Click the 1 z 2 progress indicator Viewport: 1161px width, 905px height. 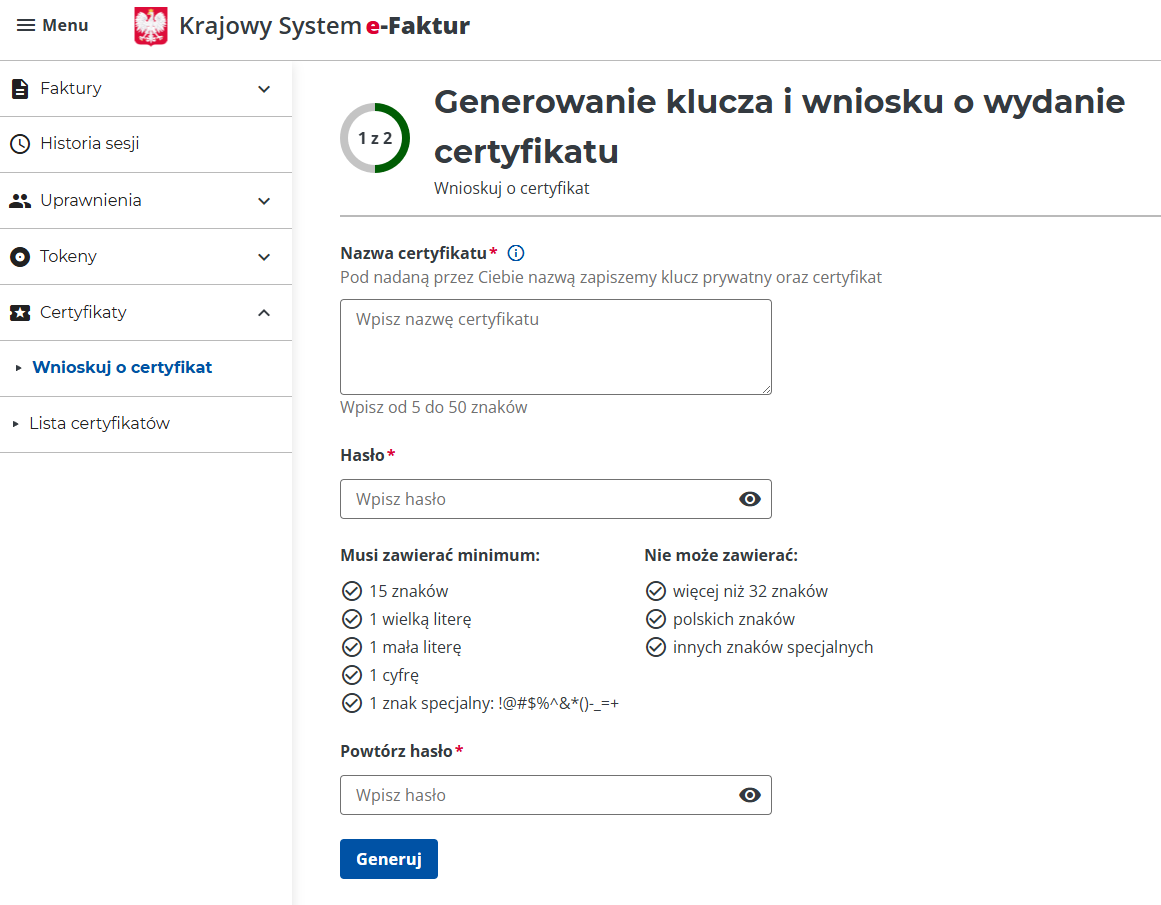tap(375, 138)
